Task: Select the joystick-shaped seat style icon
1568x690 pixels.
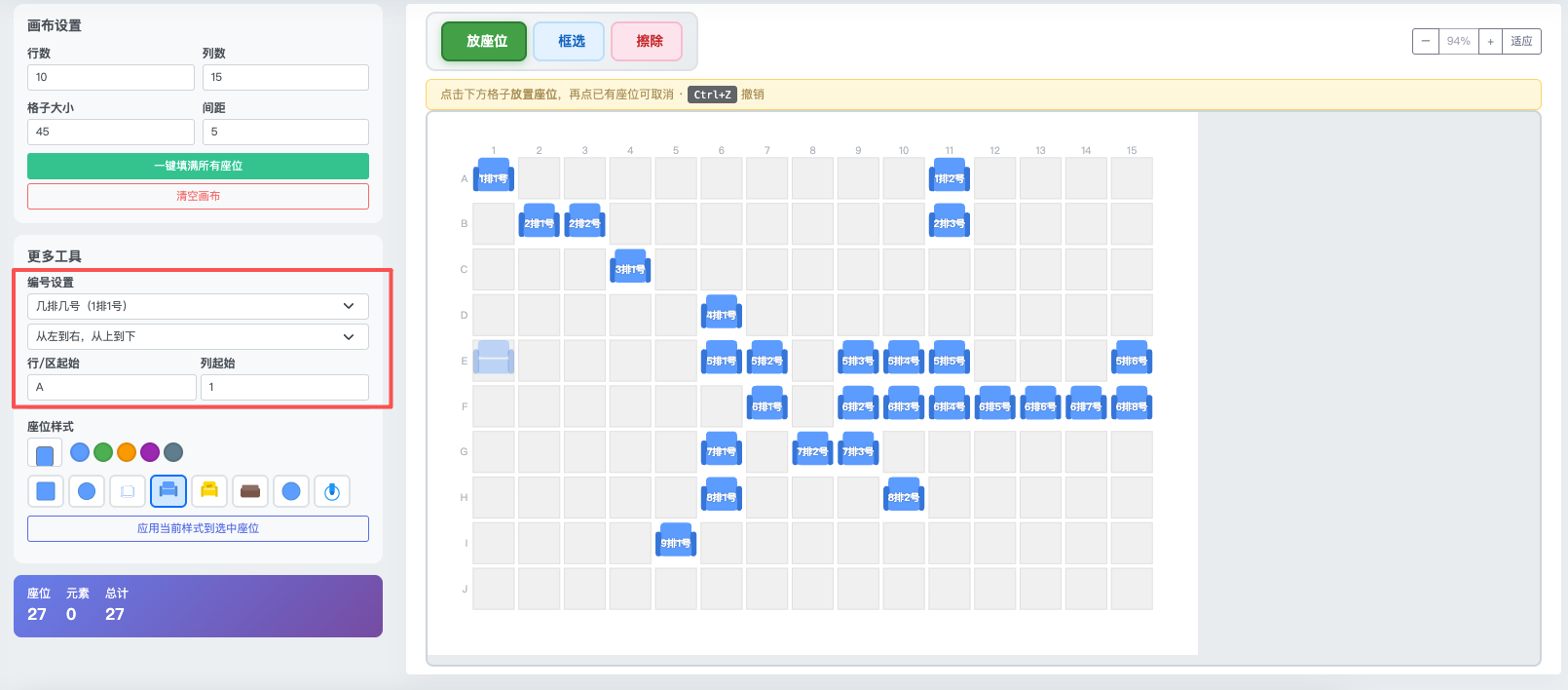Action: tap(332, 491)
